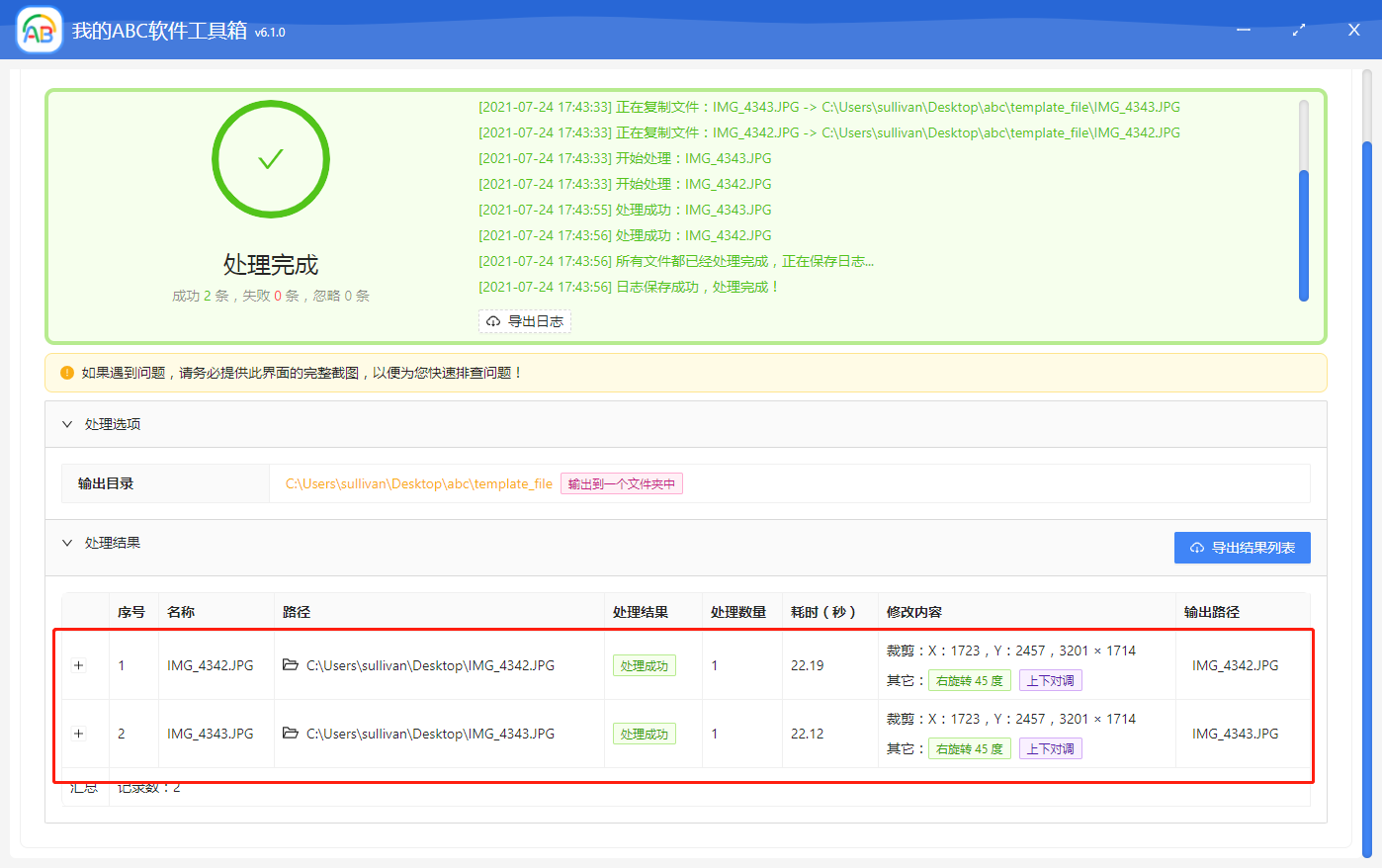1382x868 pixels.
Task: Collapse the 处理结果 section
Action: 67,543
